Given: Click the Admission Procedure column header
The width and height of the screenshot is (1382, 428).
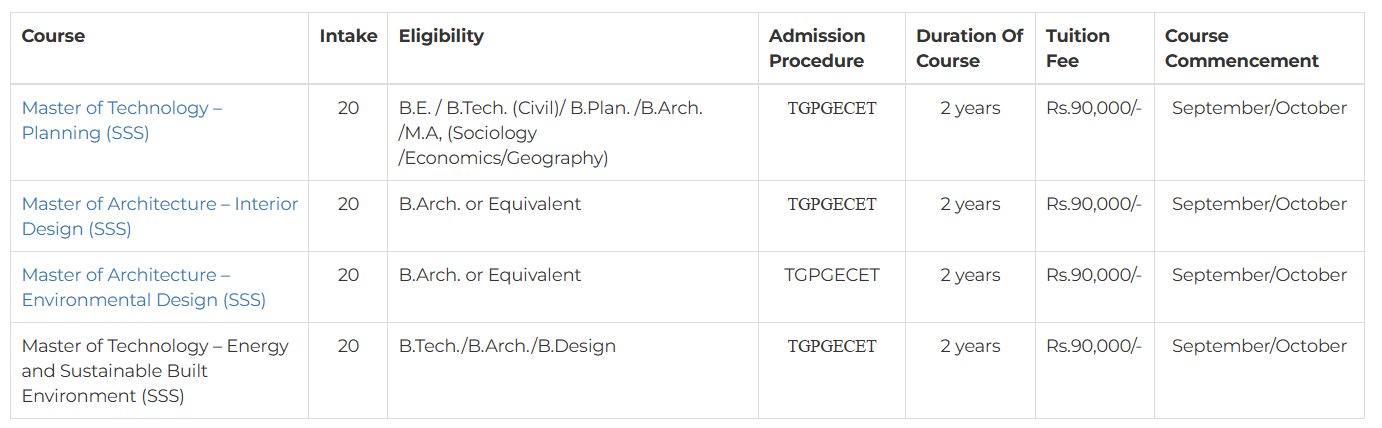Looking at the screenshot, I should [x=816, y=48].
